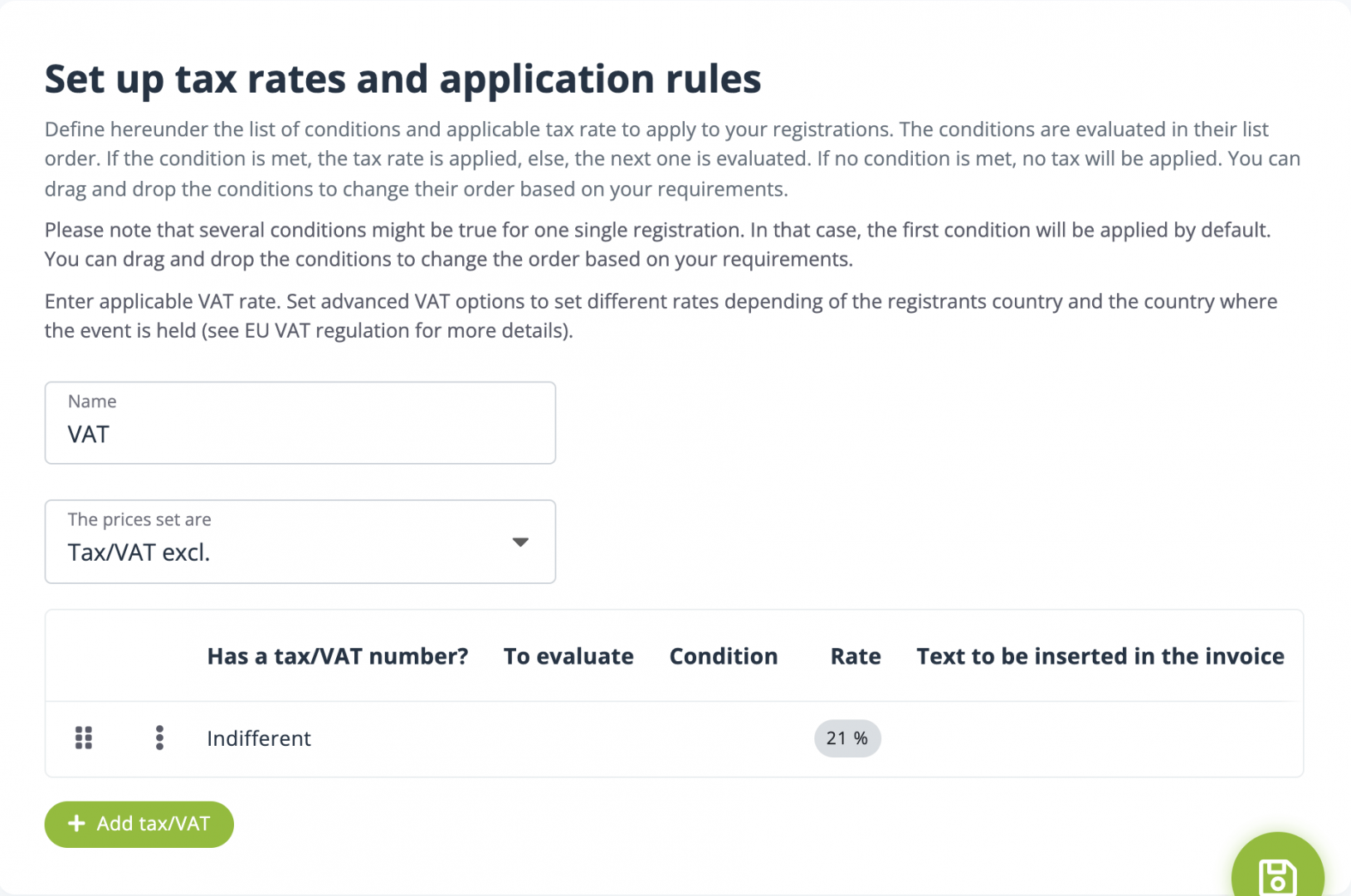The width and height of the screenshot is (1351, 896).
Task: Click the "The prices set are" label
Action: (x=139, y=519)
